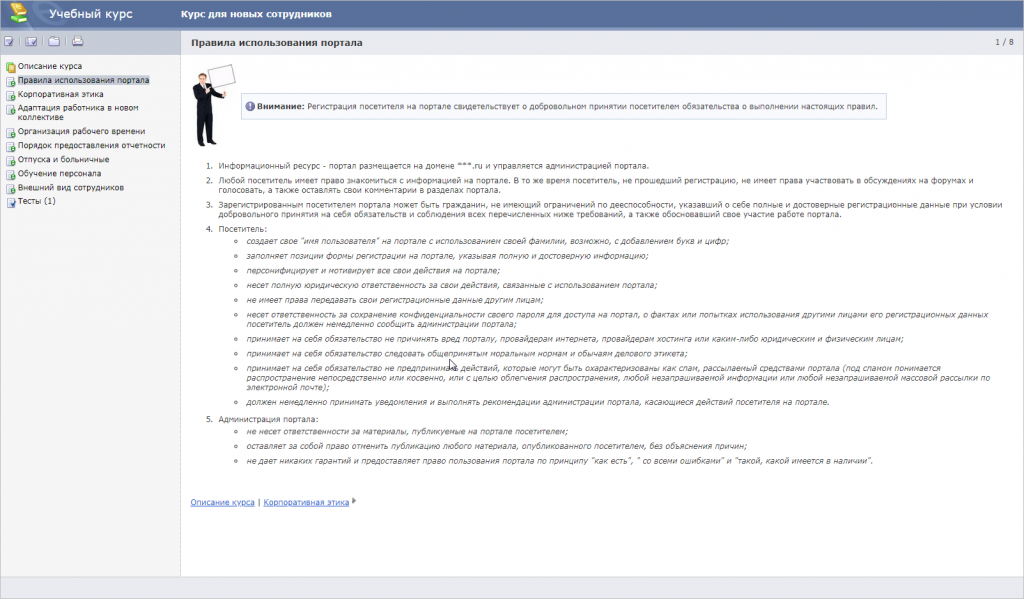Click the first toolbar icon with checkmark note
Image resolution: width=1024 pixels, height=599 pixels.
point(9,42)
